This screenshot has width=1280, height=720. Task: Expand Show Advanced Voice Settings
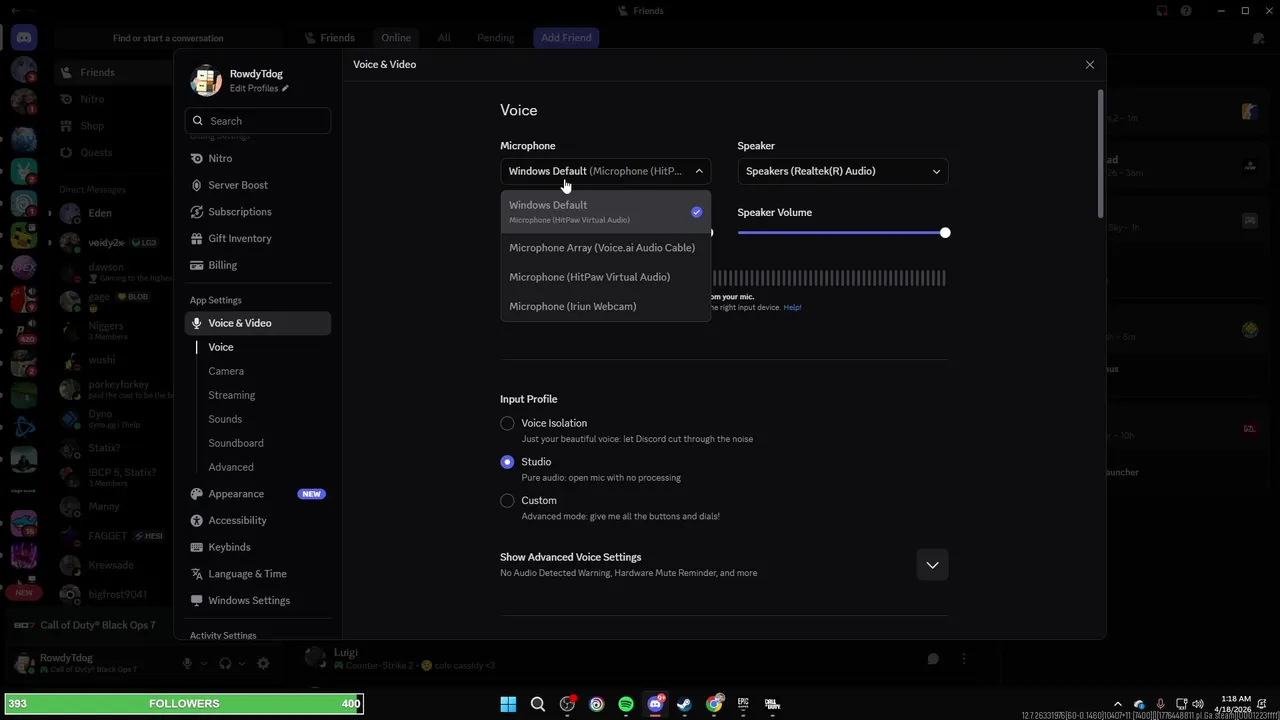[x=932, y=565]
